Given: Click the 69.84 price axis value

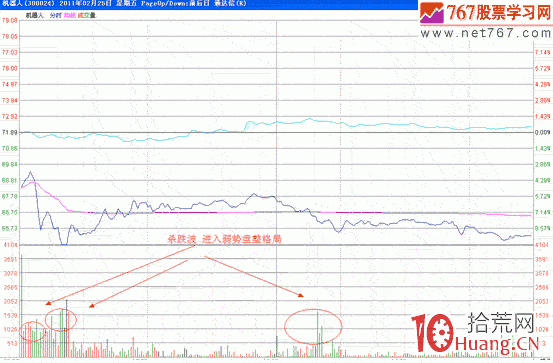Looking at the screenshot, I should (10, 164).
